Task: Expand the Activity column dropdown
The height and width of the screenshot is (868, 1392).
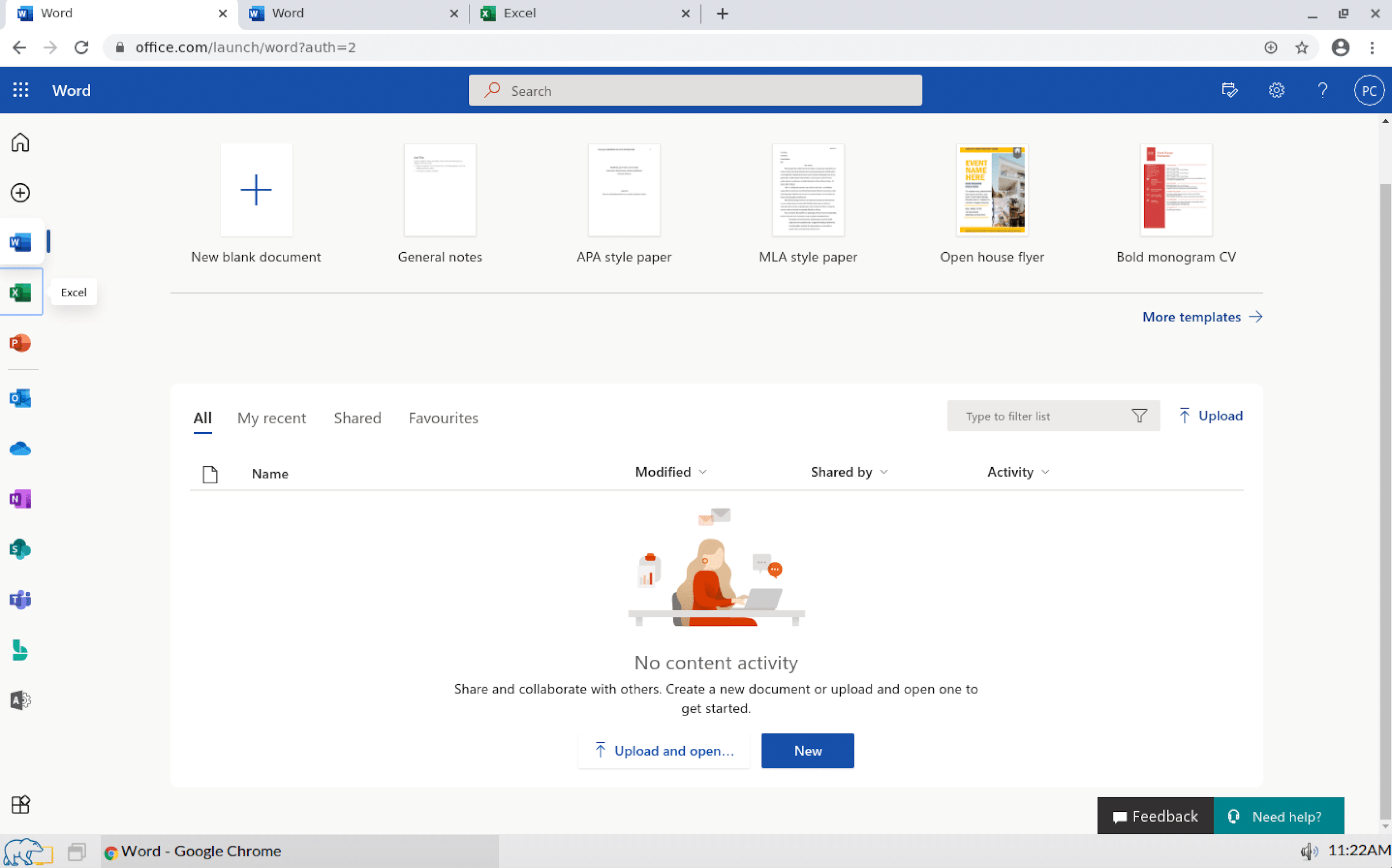Action: pos(1045,472)
